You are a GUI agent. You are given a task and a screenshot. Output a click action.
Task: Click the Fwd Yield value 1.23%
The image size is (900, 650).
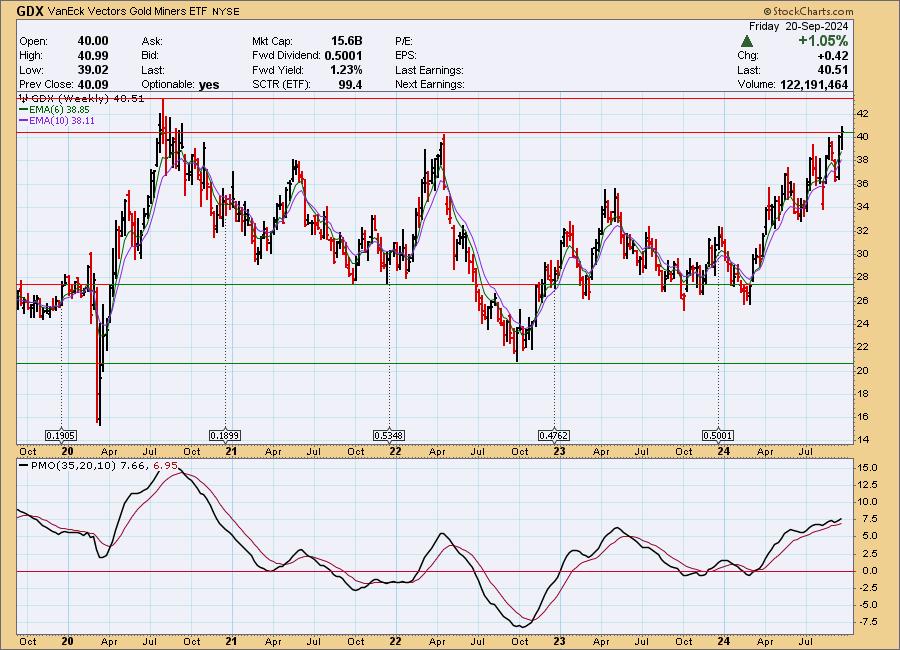pos(346,70)
